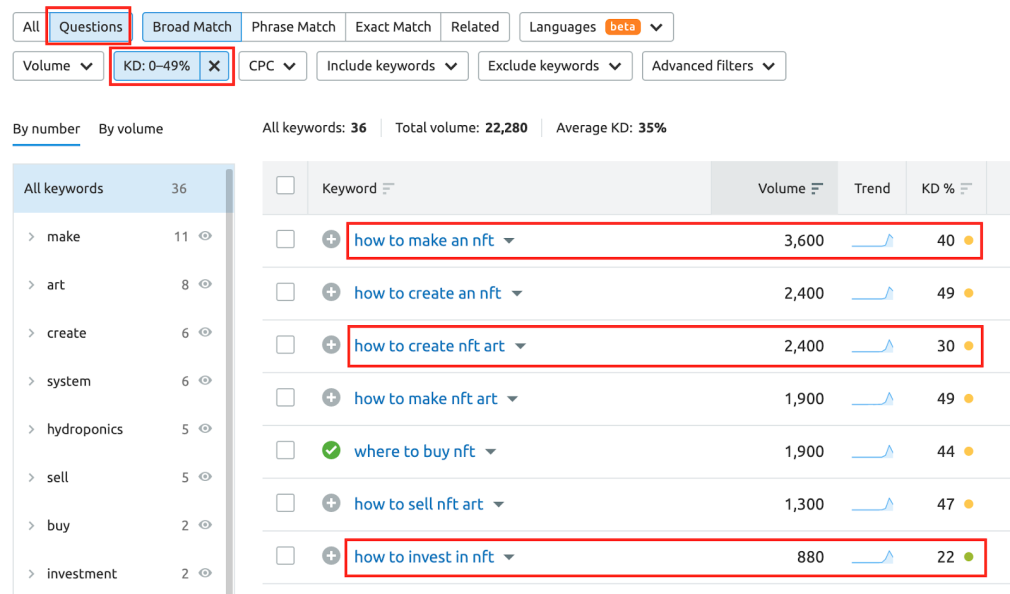1010x594 pixels.
Task: Expand the arrow next to "how to make nft art"
Action: click(513, 398)
